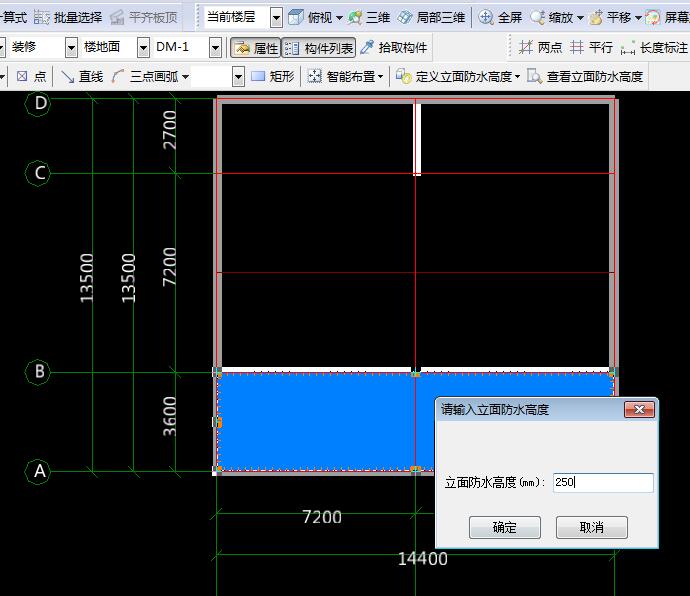Select the 平移 pan tool
This screenshot has height=596, width=690.
pos(611,18)
